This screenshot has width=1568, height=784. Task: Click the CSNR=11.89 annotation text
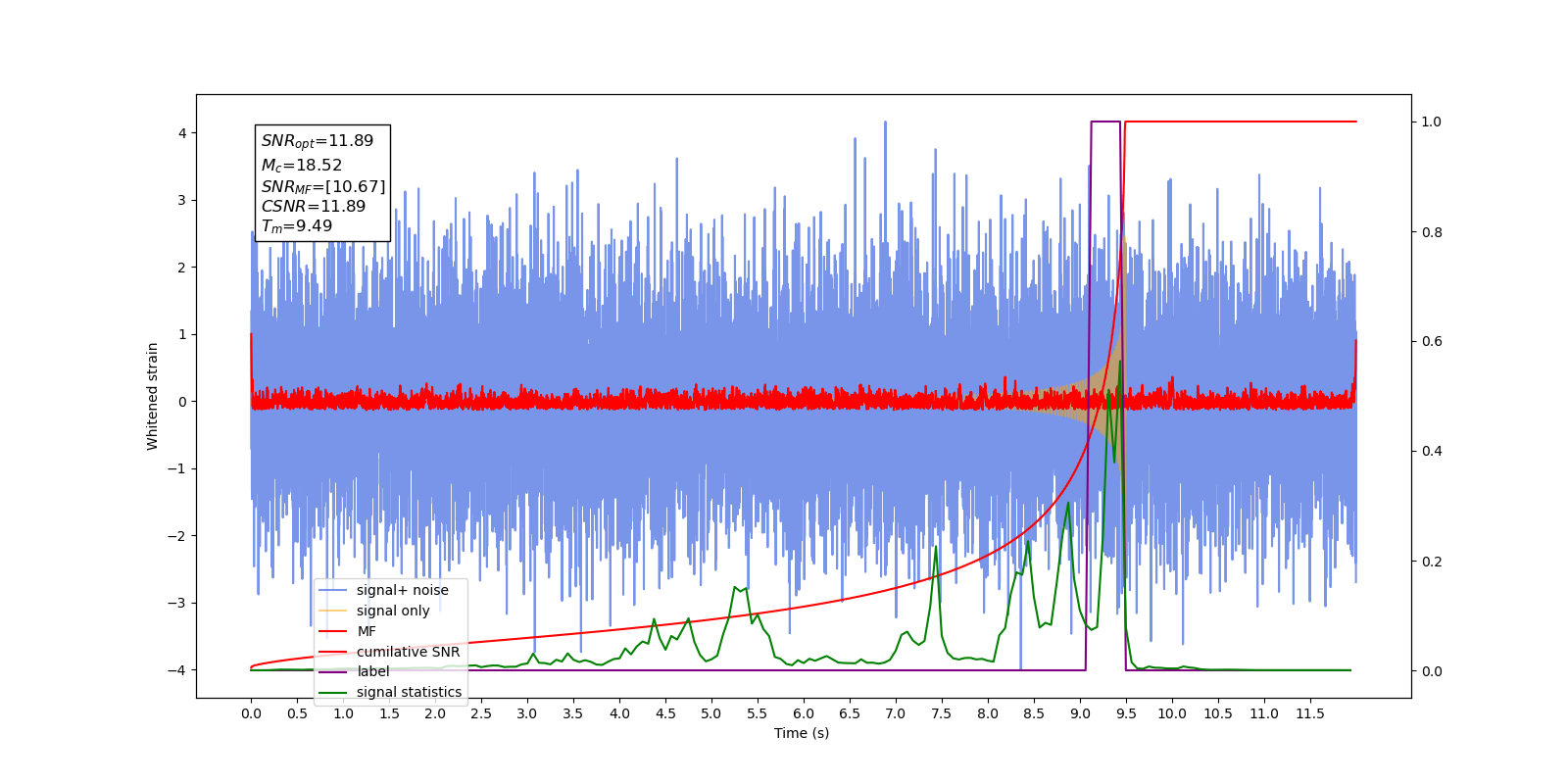(x=314, y=207)
